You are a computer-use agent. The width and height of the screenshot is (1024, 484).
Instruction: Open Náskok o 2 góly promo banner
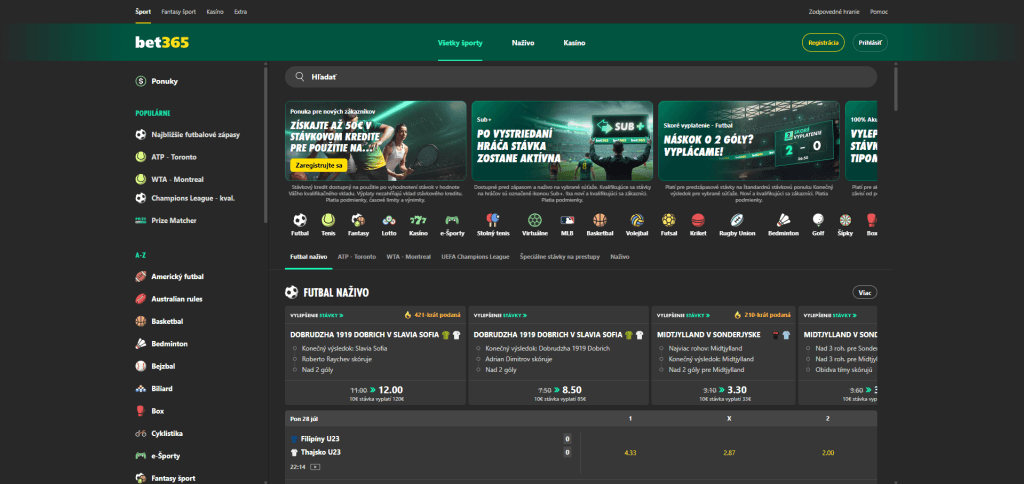pyautogui.click(x=749, y=140)
